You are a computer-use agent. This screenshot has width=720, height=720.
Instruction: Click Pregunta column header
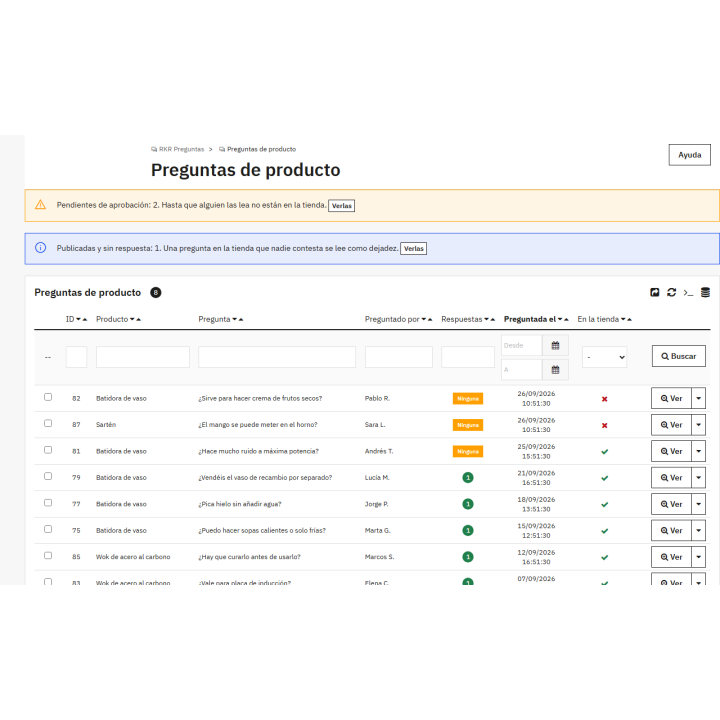pos(214,319)
